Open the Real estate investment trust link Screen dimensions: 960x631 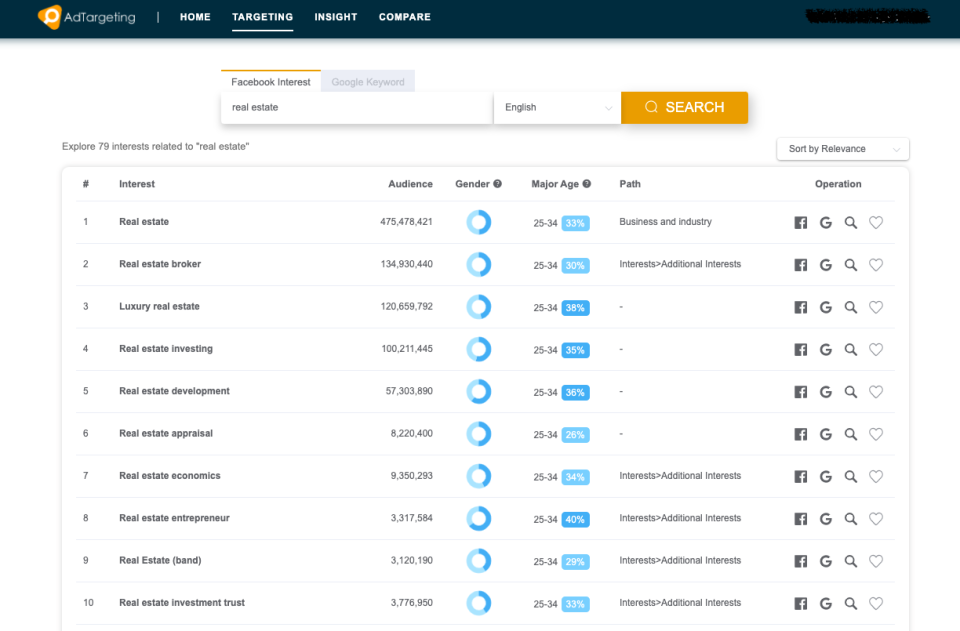pyautogui.click(x=182, y=602)
